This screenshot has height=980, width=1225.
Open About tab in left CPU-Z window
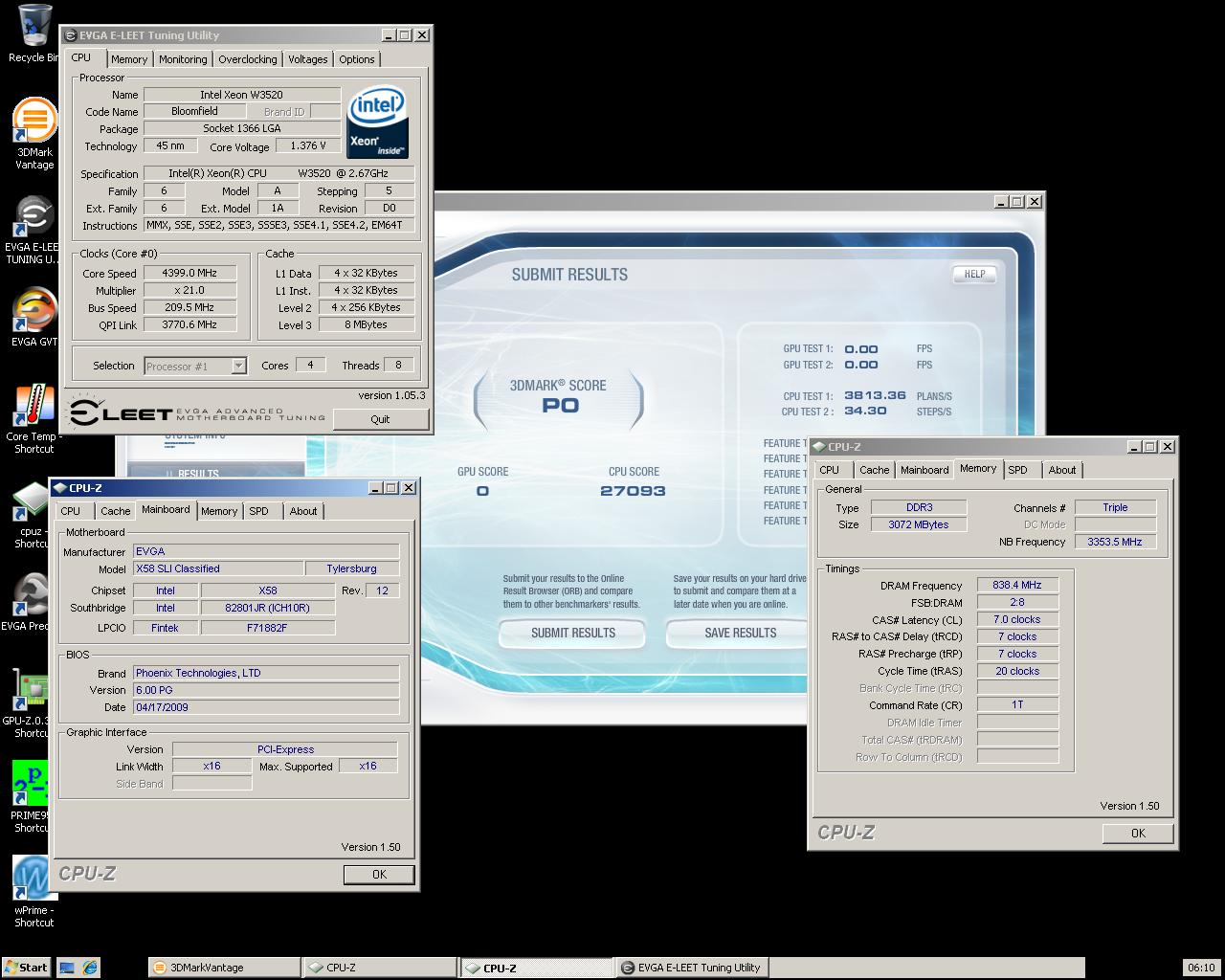click(x=303, y=511)
